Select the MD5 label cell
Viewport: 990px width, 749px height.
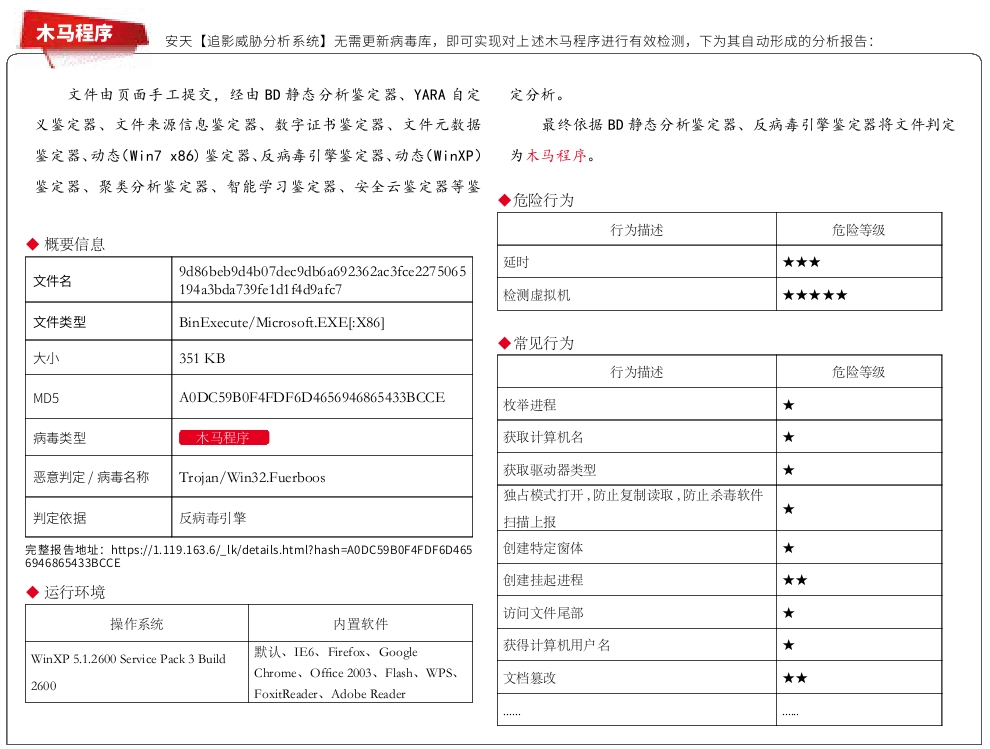point(98,397)
